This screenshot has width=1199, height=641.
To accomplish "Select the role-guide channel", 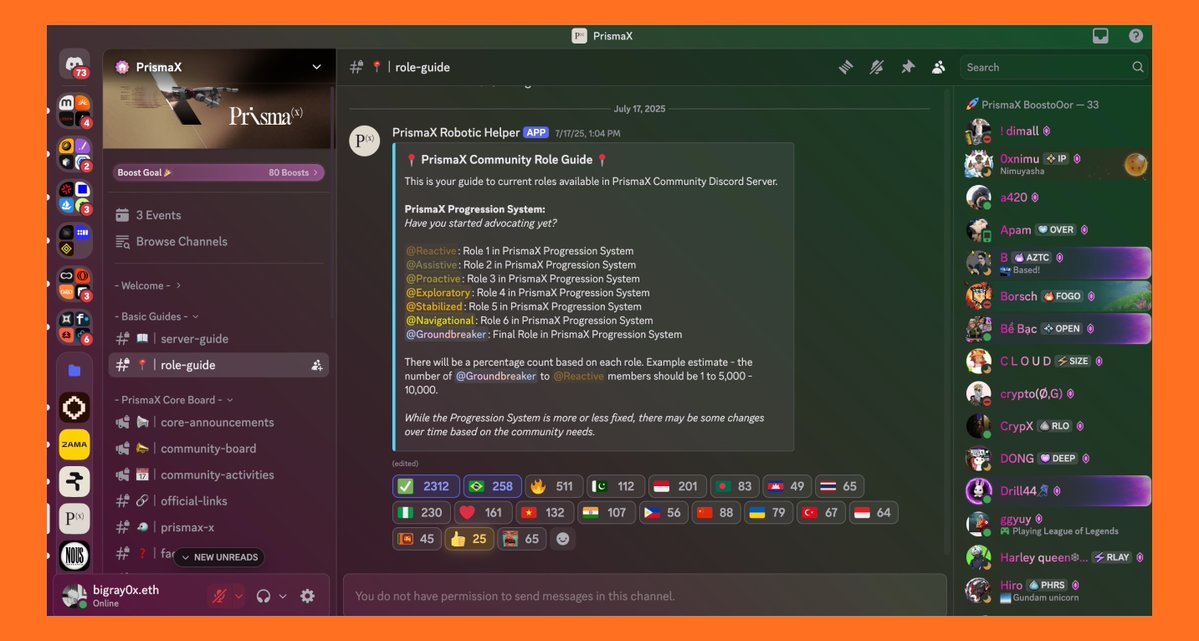I will pyautogui.click(x=219, y=365).
